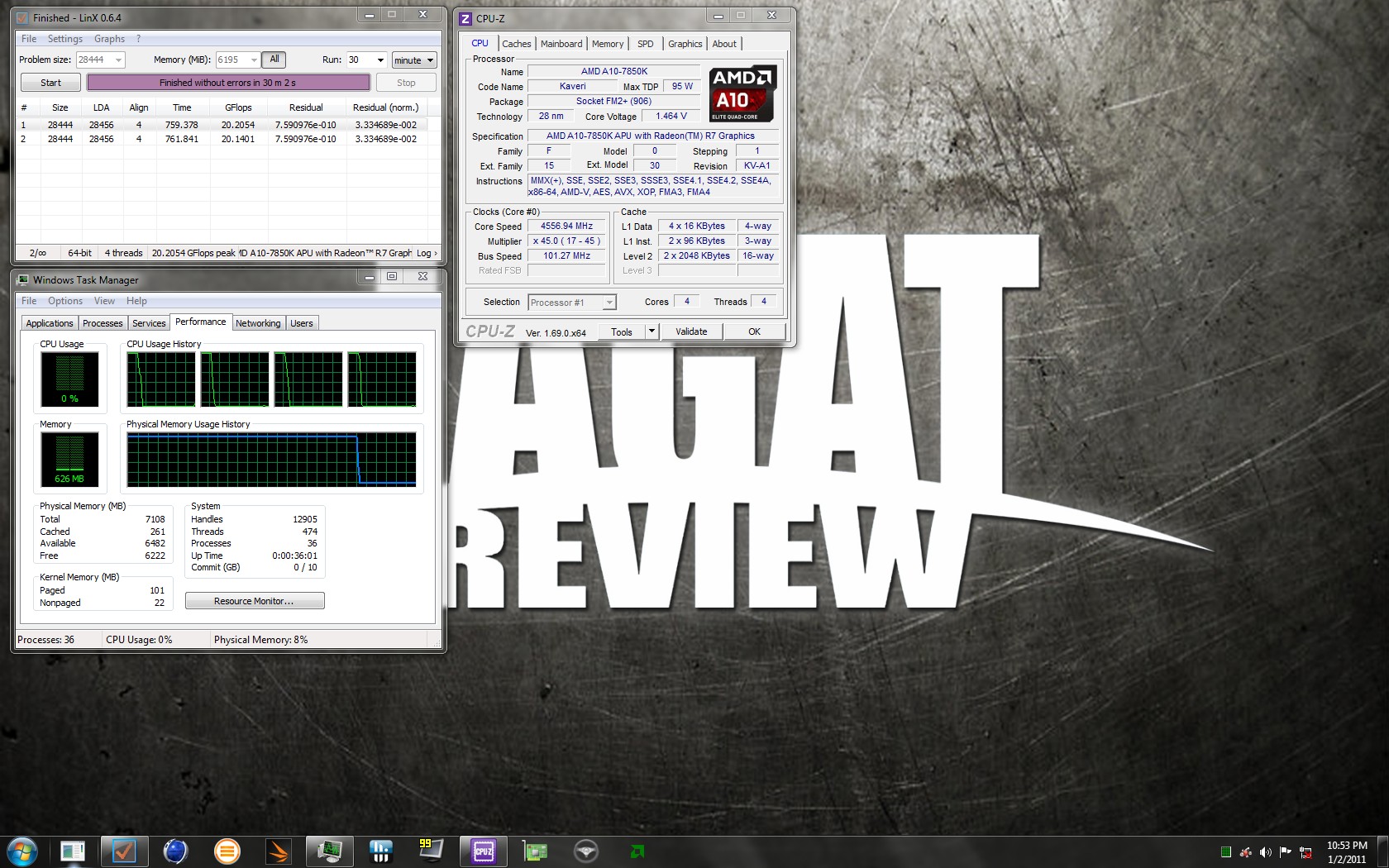Viewport: 1389px width, 868px height.
Task: Click the Resource Monitor button
Action: click(x=254, y=601)
